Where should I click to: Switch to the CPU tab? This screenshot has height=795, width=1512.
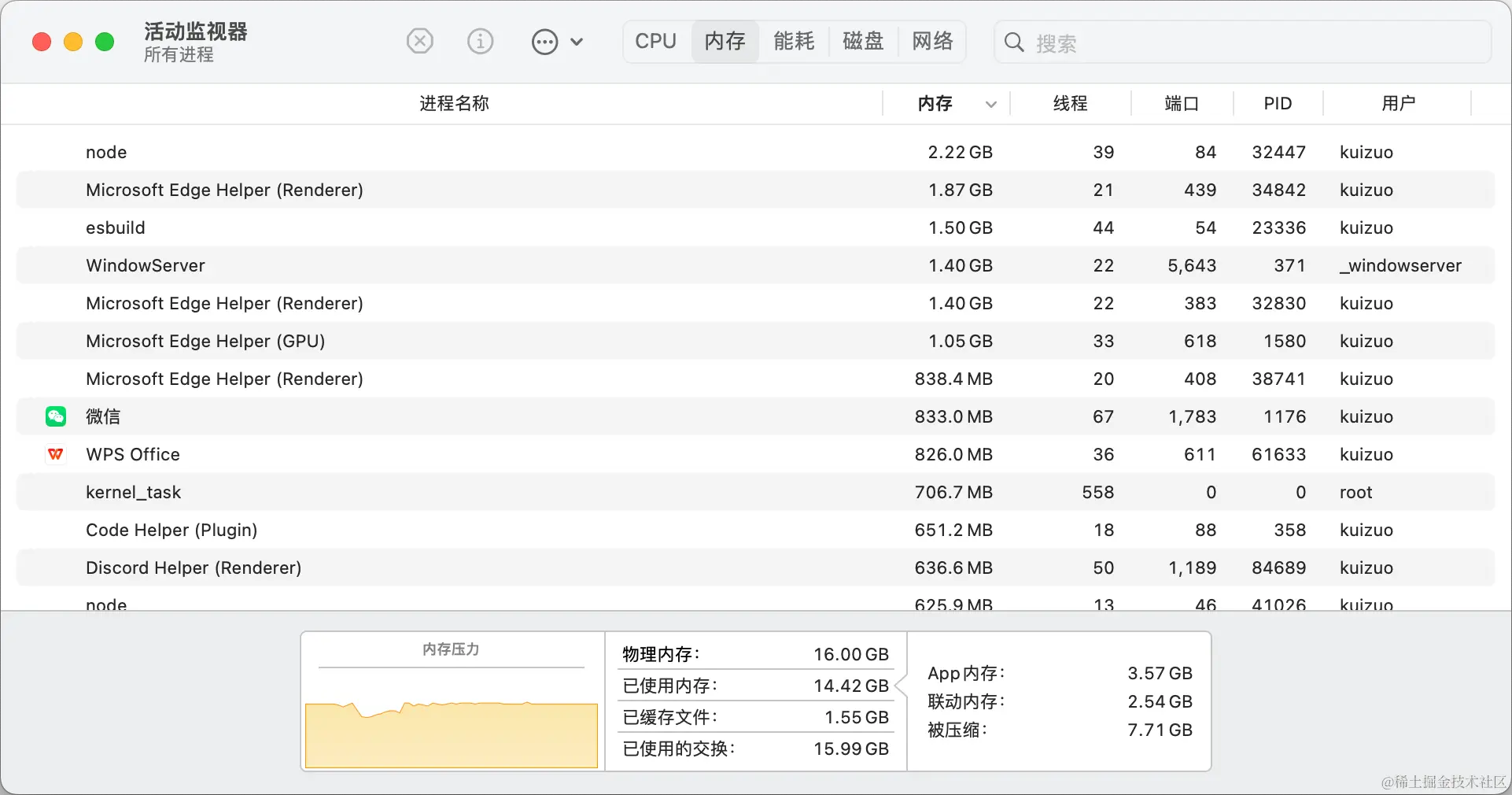tap(656, 41)
